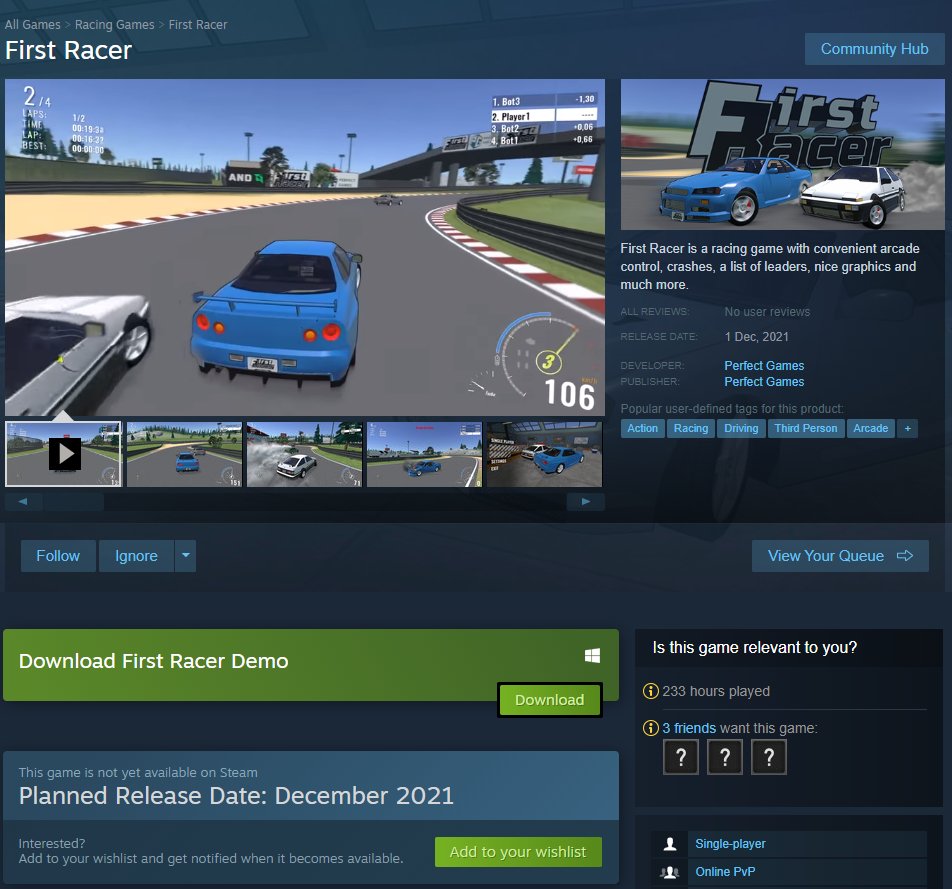Viewport: 952px width, 889px height.
Task: Add the game to your wishlist
Action: coord(518,852)
